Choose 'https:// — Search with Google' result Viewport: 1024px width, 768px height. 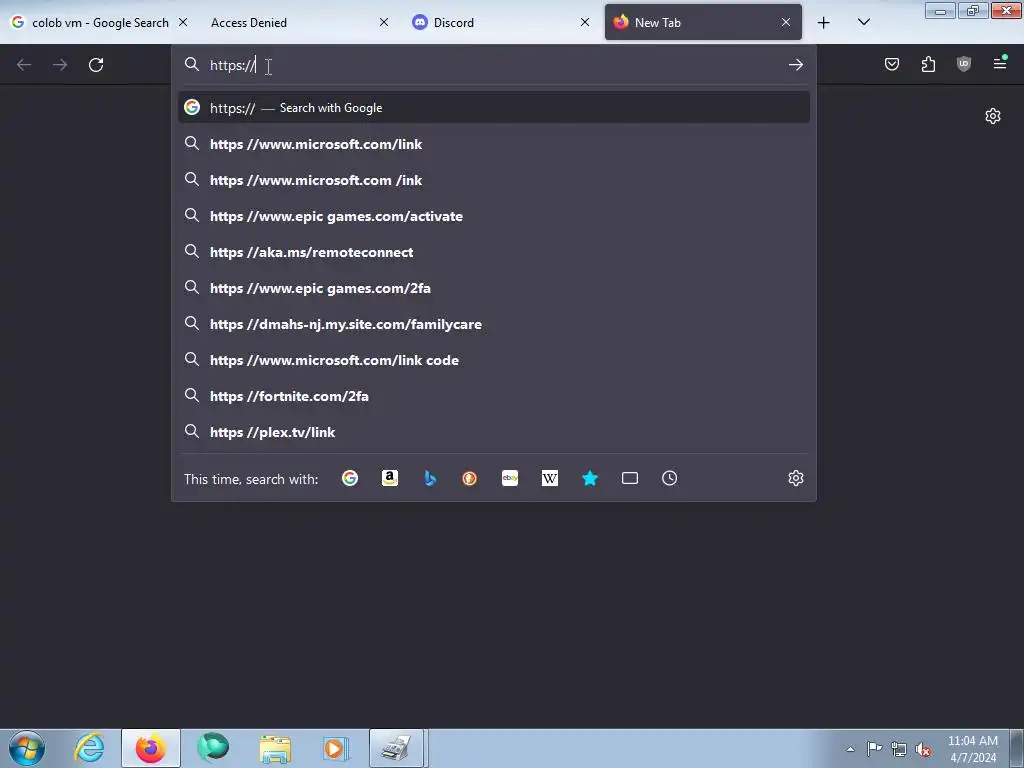click(x=494, y=108)
